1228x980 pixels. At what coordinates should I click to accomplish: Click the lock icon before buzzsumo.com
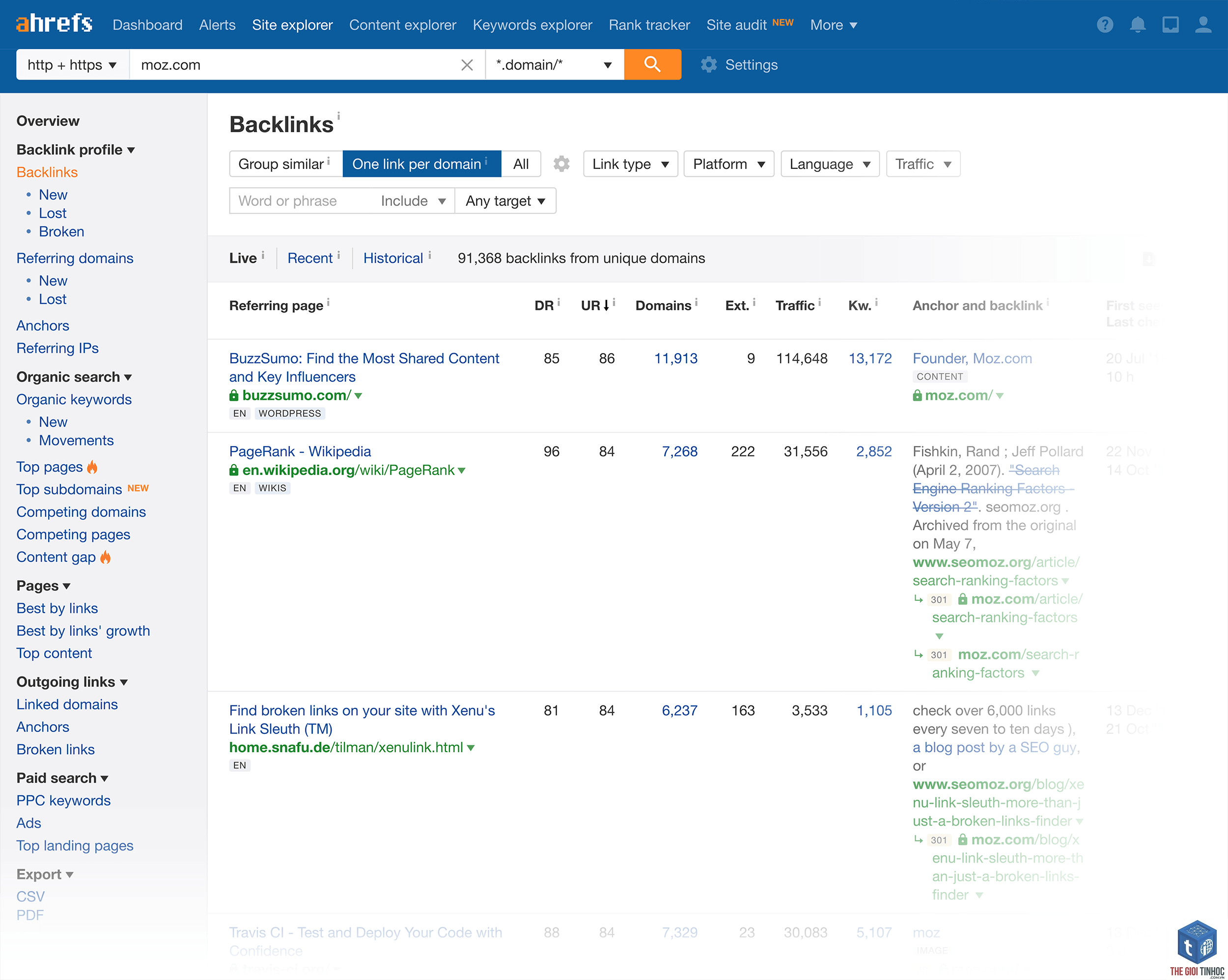point(233,395)
